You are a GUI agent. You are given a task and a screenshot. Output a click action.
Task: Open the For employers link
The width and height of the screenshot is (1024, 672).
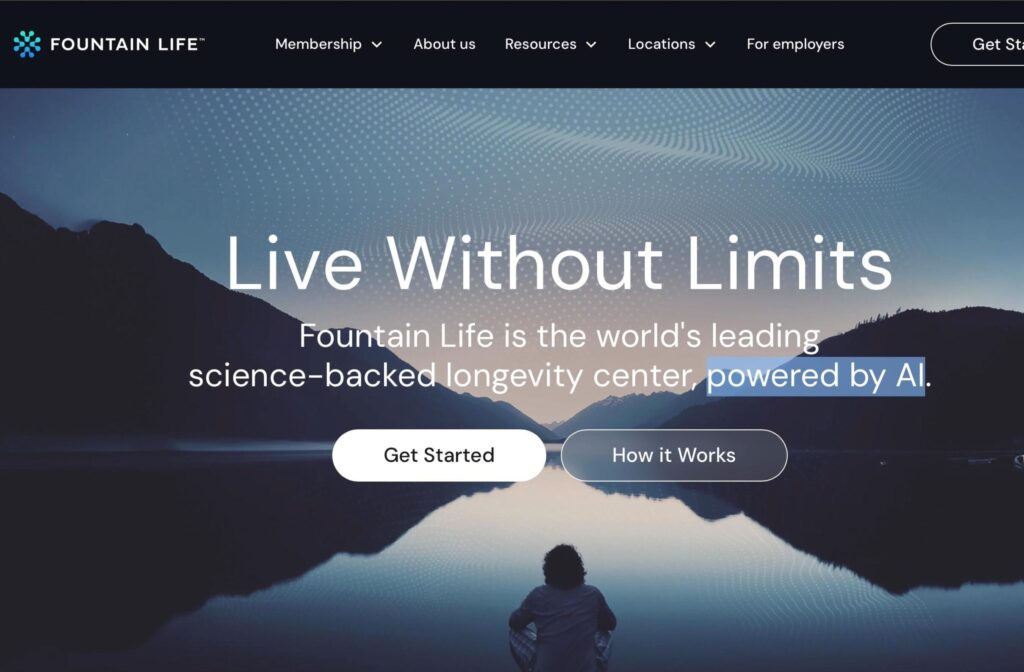pyautogui.click(x=795, y=44)
